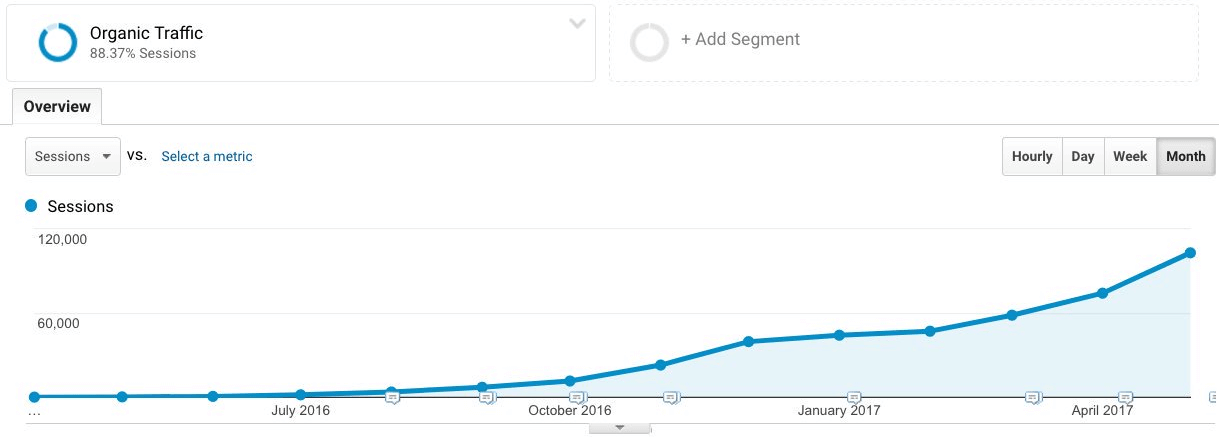Click the annotation icon at the chart's far right edge
1219x437 pixels.
(1213, 396)
